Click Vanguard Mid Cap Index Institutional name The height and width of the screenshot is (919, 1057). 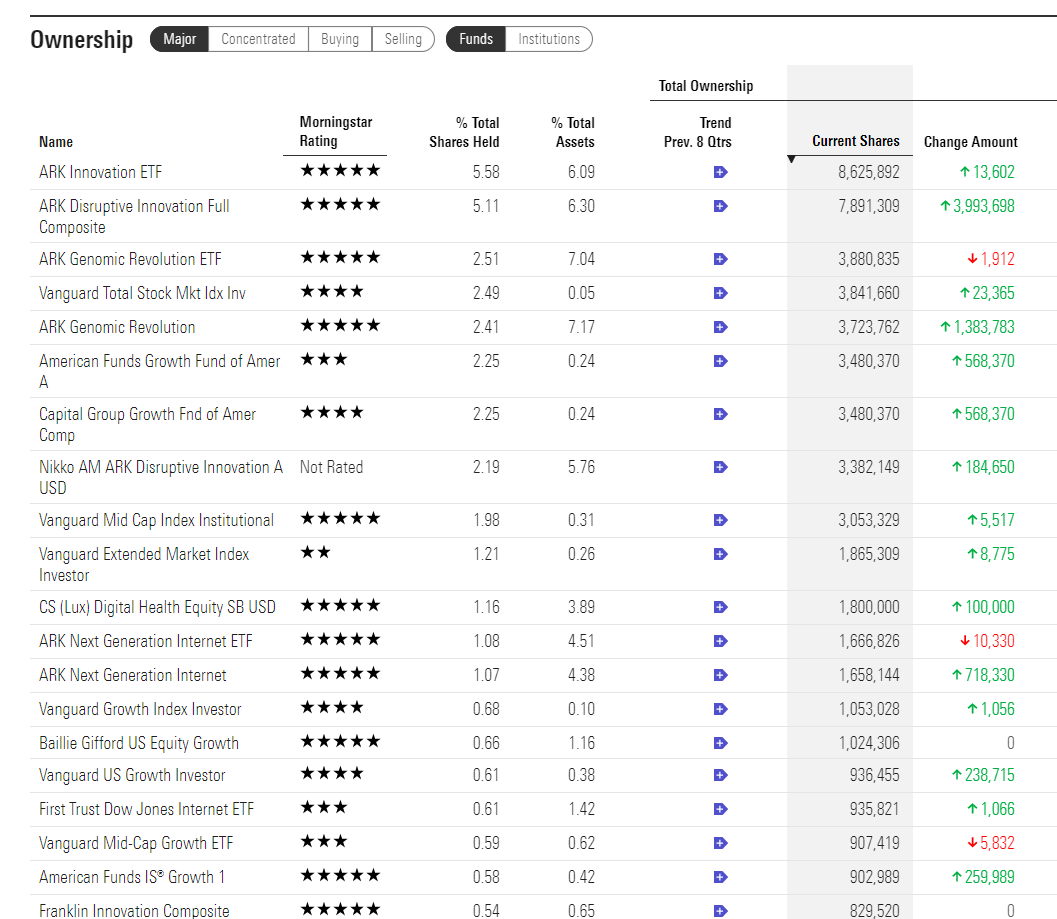tap(156, 521)
